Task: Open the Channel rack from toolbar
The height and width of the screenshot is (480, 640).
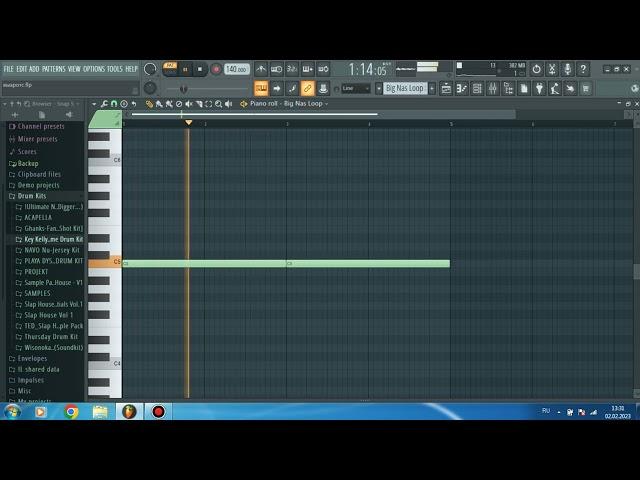Action: tap(477, 89)
